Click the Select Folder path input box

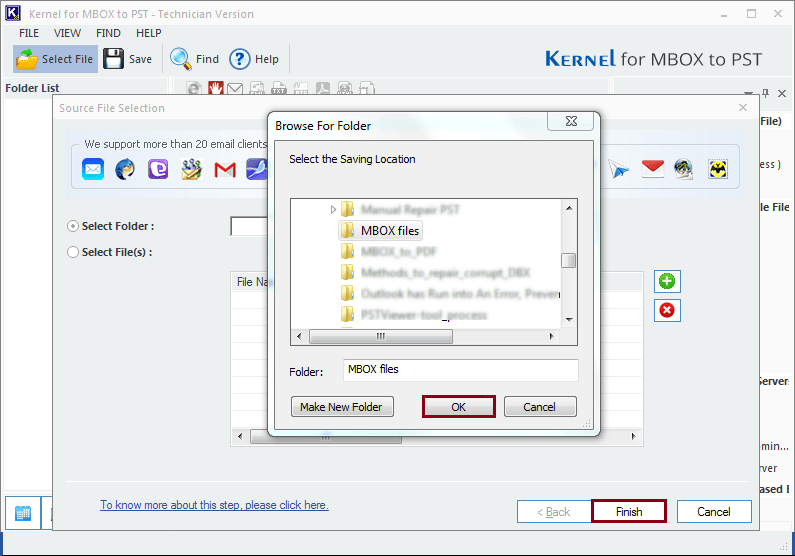tap(249, 226)
